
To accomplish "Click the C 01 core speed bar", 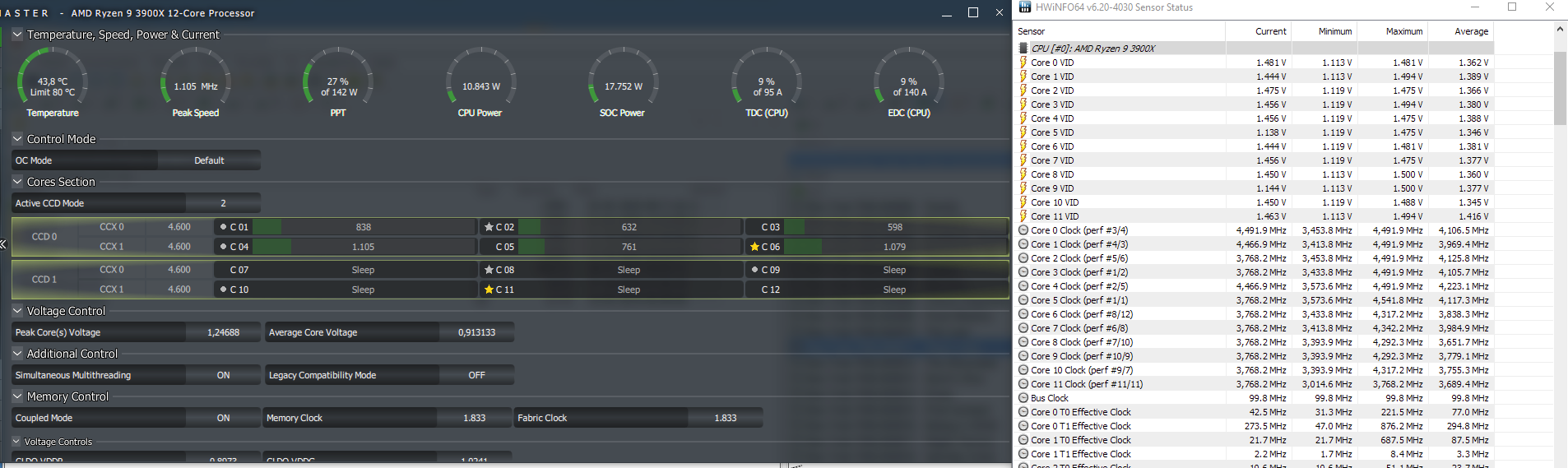I will pos(364,227).
